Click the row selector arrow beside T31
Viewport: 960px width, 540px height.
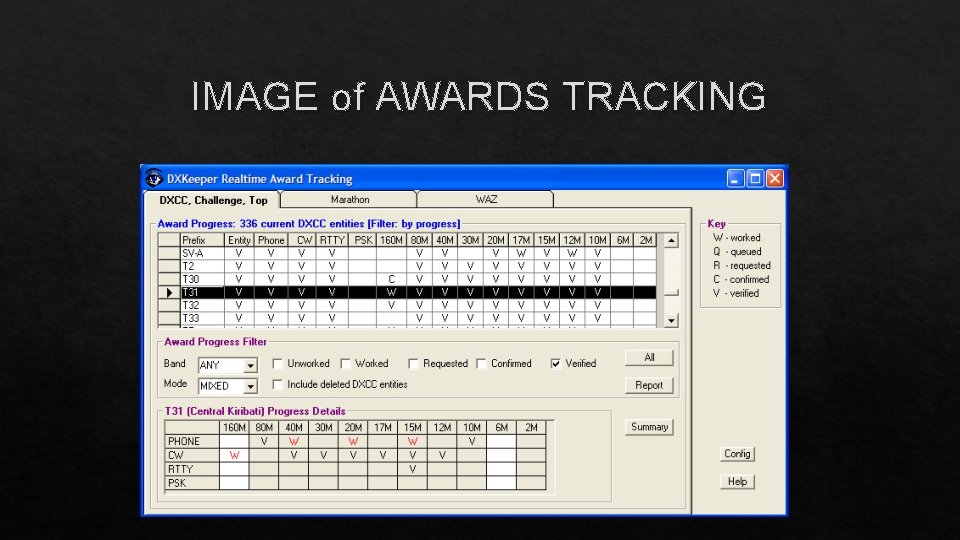(x=169, y=293)
